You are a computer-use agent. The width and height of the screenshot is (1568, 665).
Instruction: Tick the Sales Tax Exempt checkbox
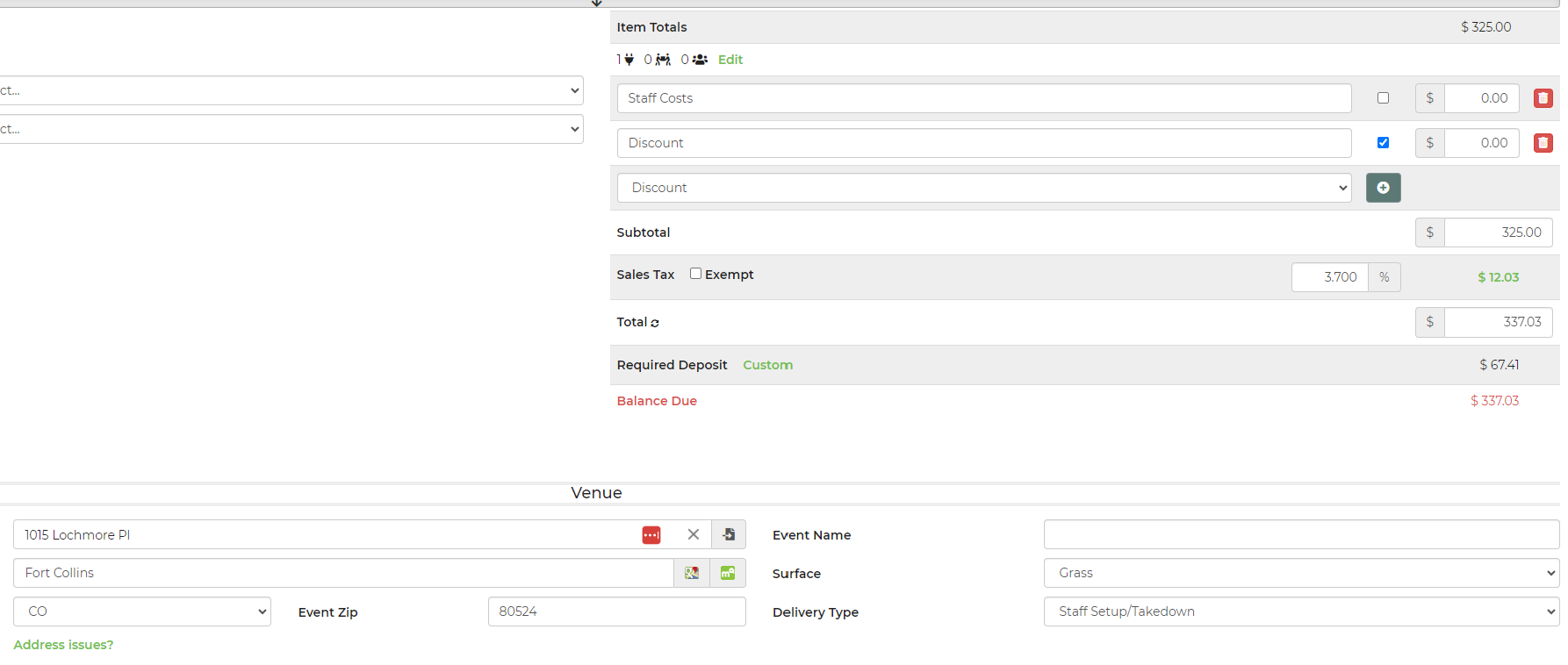click(x=695, y=274)
